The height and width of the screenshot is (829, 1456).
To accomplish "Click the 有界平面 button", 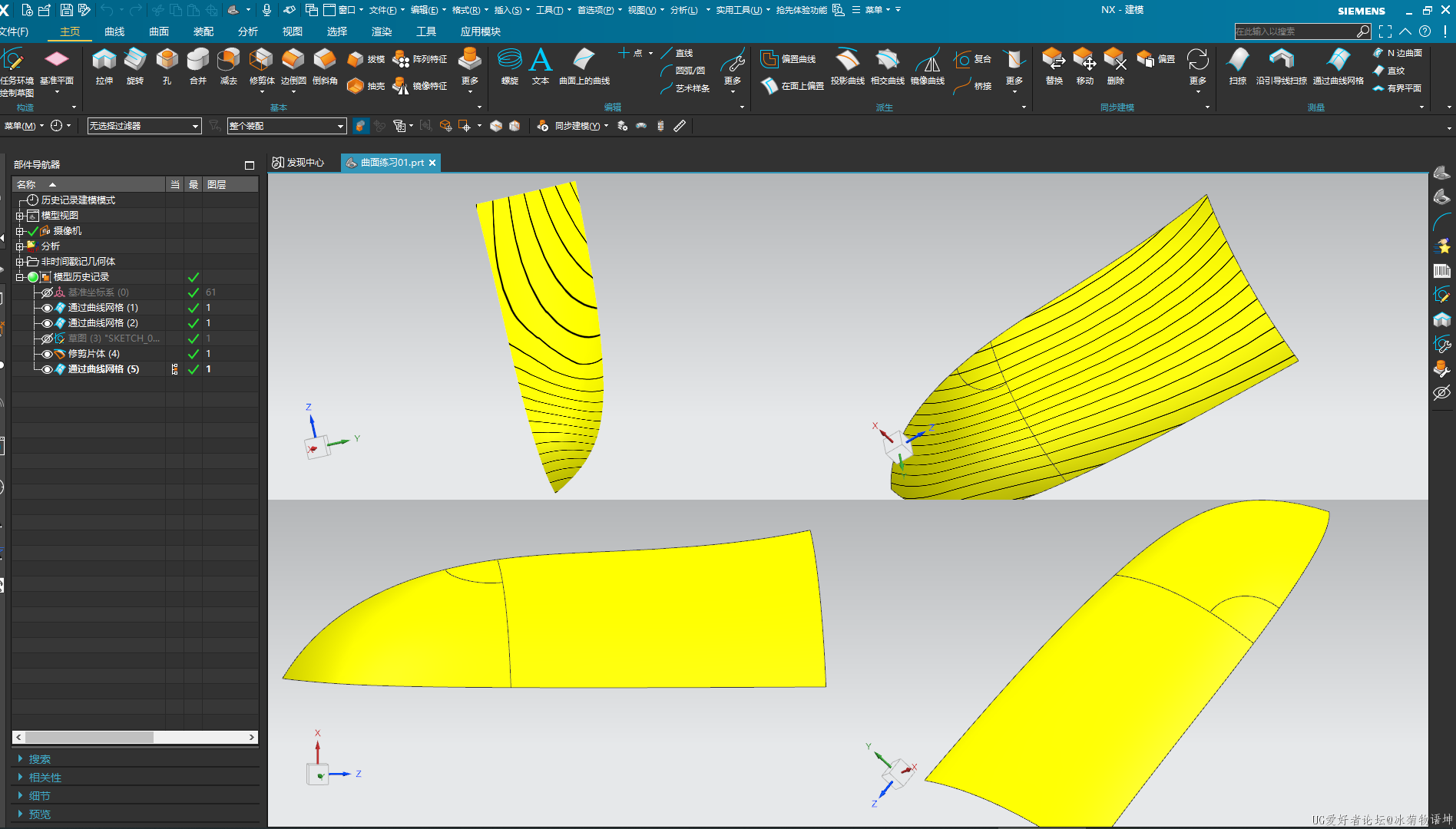I will pyautogui.click(x=1398, y=88).
